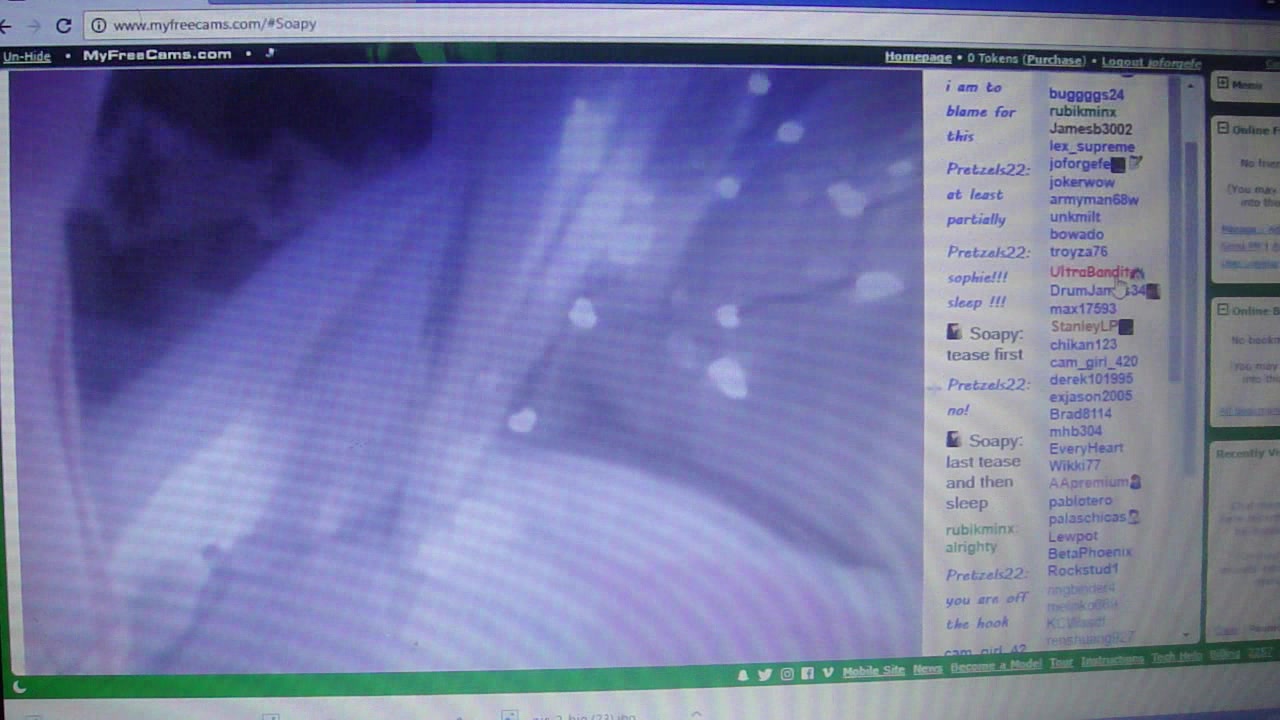Click the Instagram icon in footer
Image resolution: width=1280 pixels, height=720 pixels.
coord(787,674)
